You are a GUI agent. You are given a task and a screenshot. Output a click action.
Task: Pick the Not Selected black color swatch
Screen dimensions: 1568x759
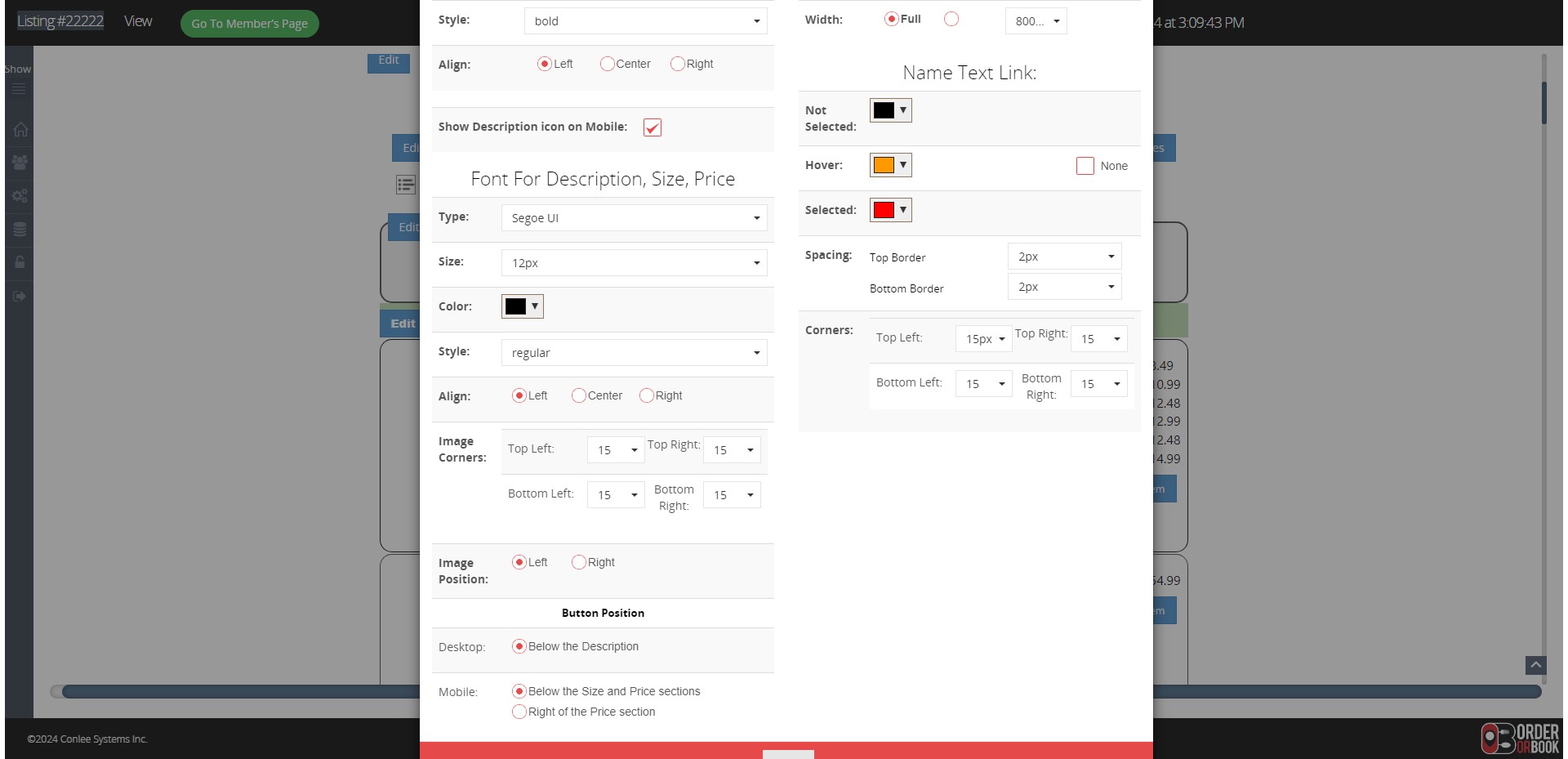point(890,110)
